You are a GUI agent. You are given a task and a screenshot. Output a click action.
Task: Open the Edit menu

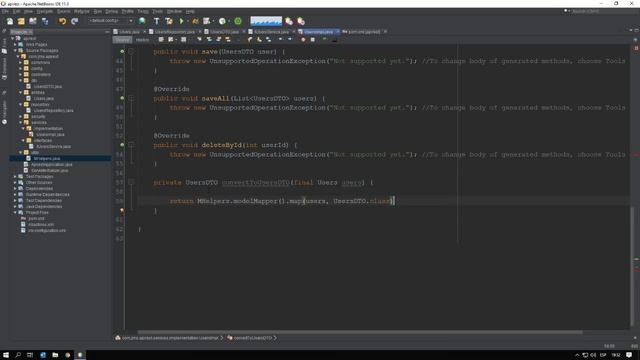[x=16, y=11]
